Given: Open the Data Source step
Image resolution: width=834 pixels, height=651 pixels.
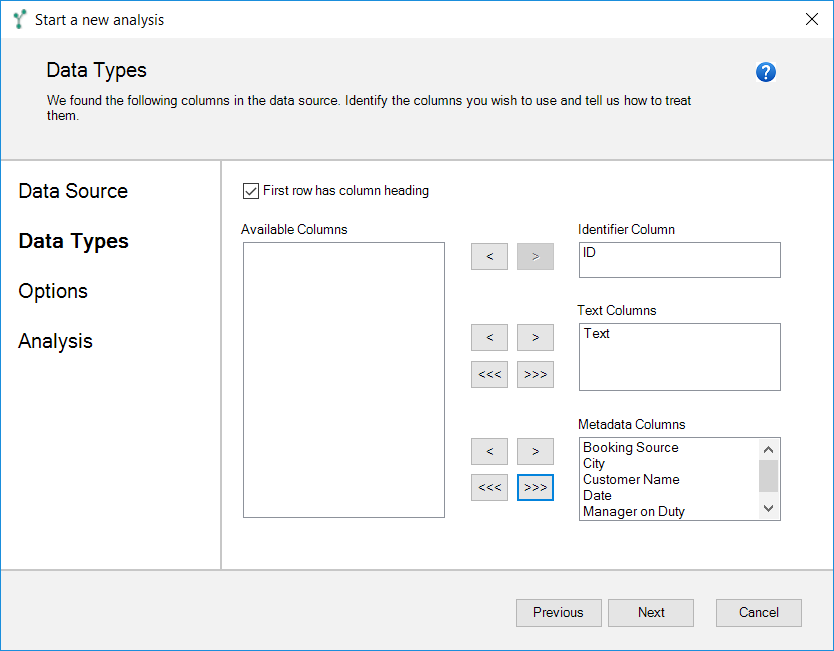Looking at the screenshot, I should coord(73,191).
